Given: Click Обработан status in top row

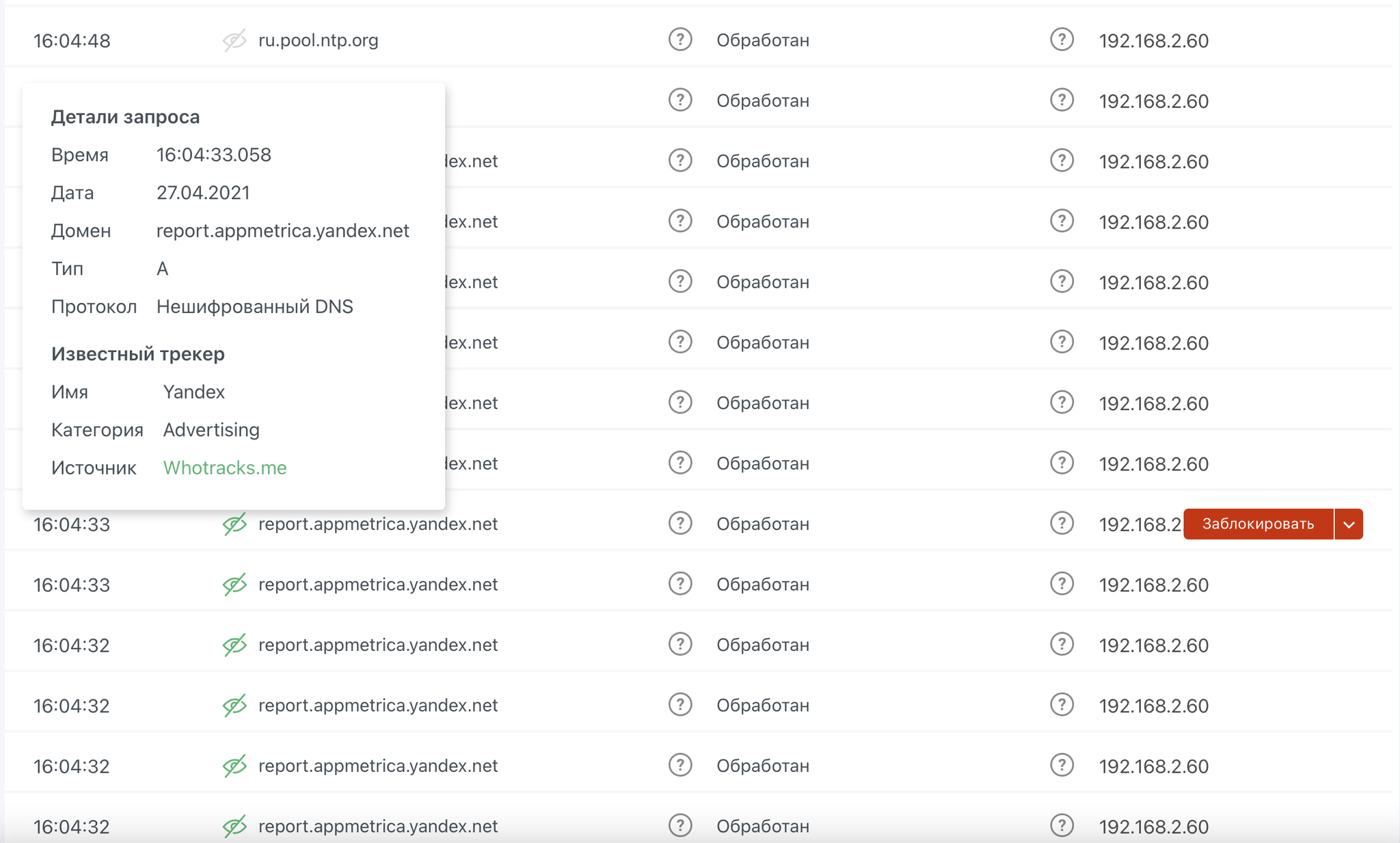Looking at the screenshot, I should (x=762, y=40).
